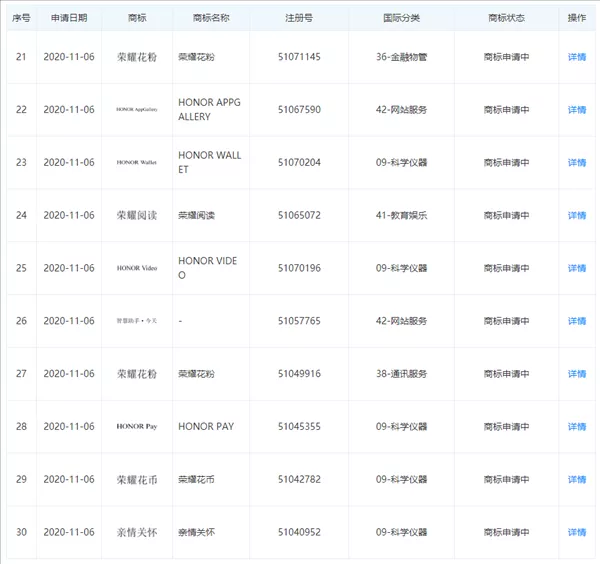Click the row 26 trademark image
The height and width of the screenshot is (564, 600).
click(137, 321)
